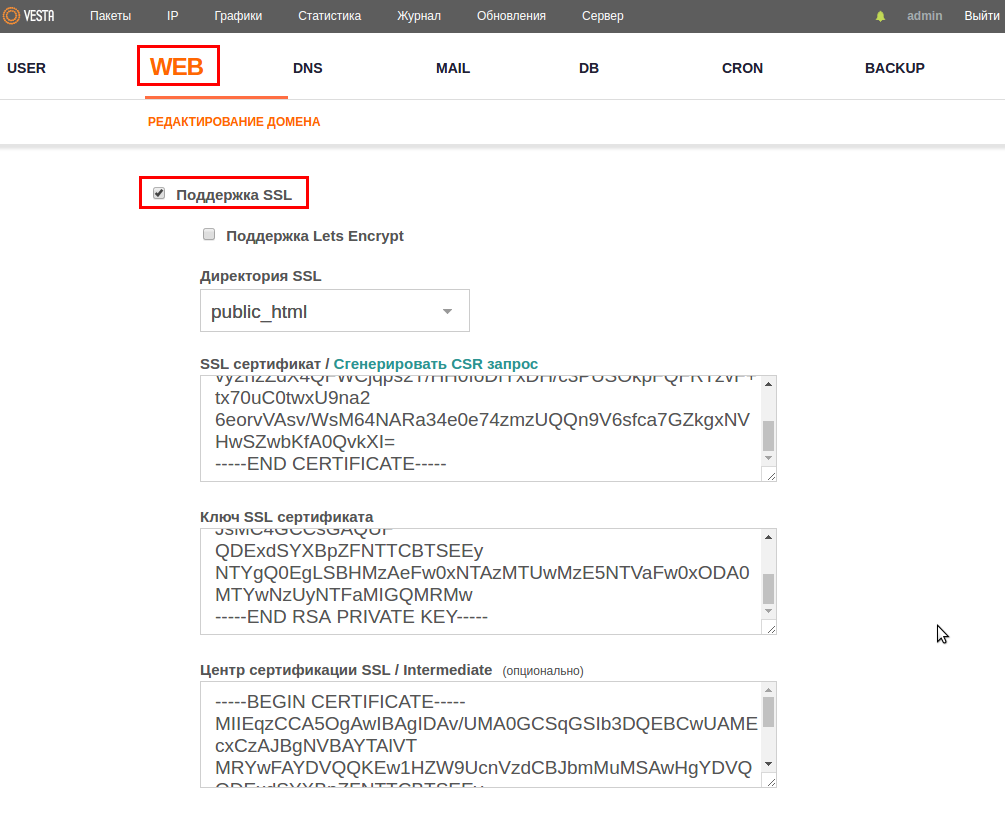This screenshot has height=833, width=1005.
Task: Open Пакеты in the top menu
Action: tap(110, 16)
